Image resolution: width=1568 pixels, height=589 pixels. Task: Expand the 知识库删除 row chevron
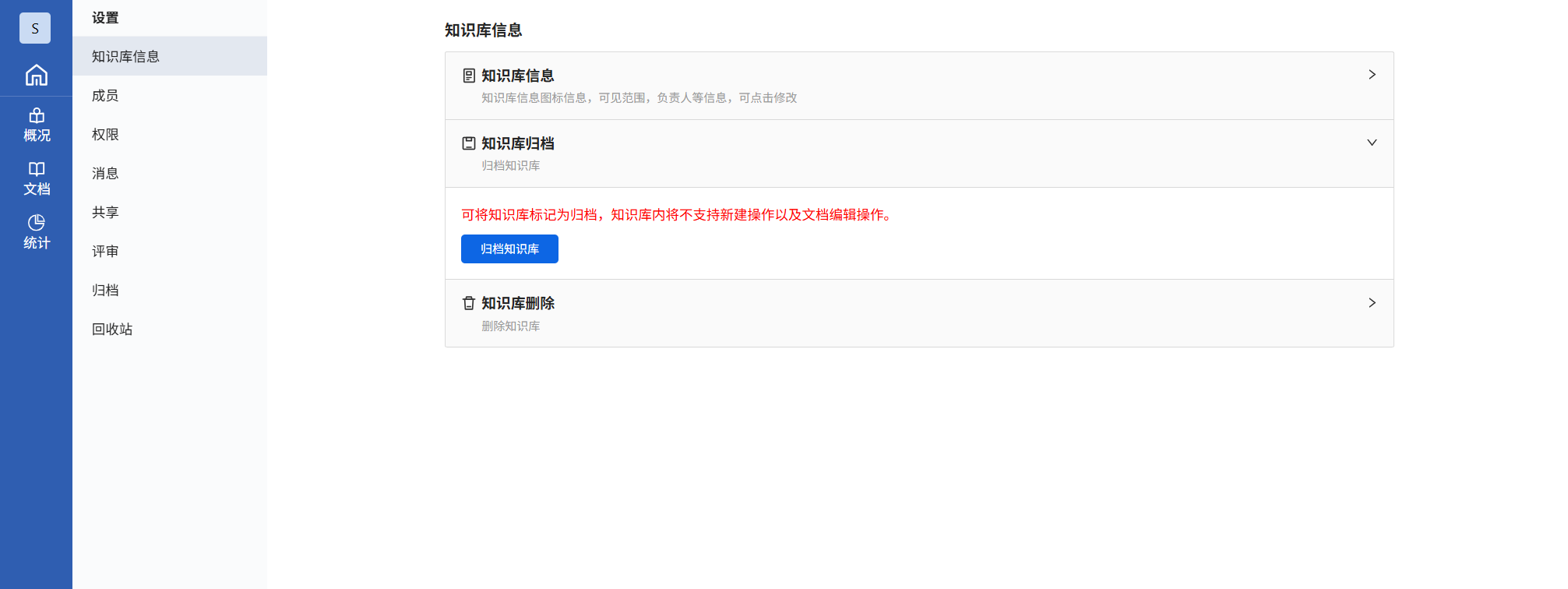1372,302
